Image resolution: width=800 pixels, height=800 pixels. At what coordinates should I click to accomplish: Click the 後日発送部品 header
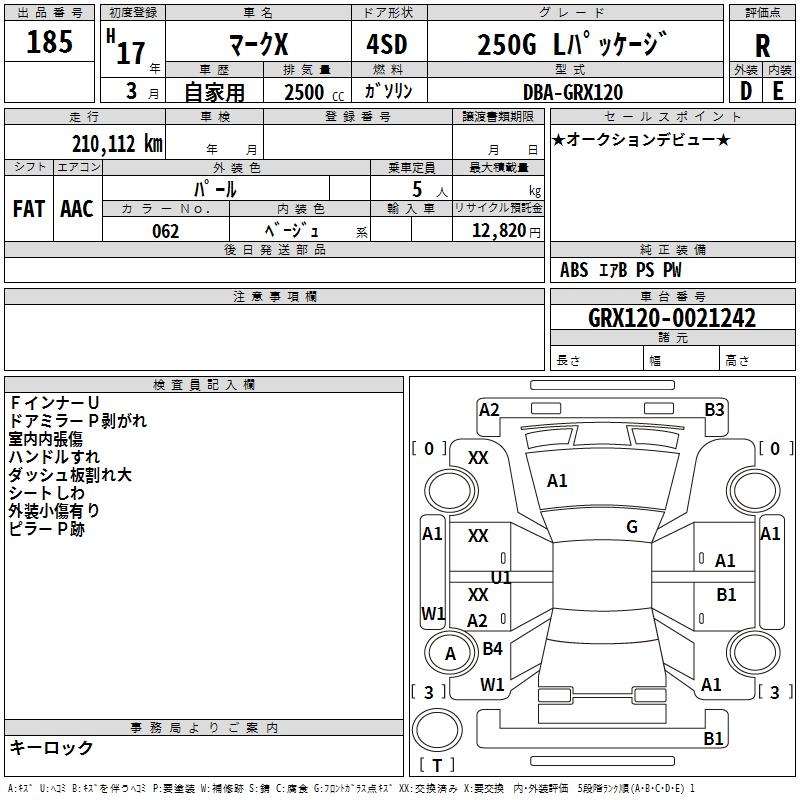click(274, 249)
